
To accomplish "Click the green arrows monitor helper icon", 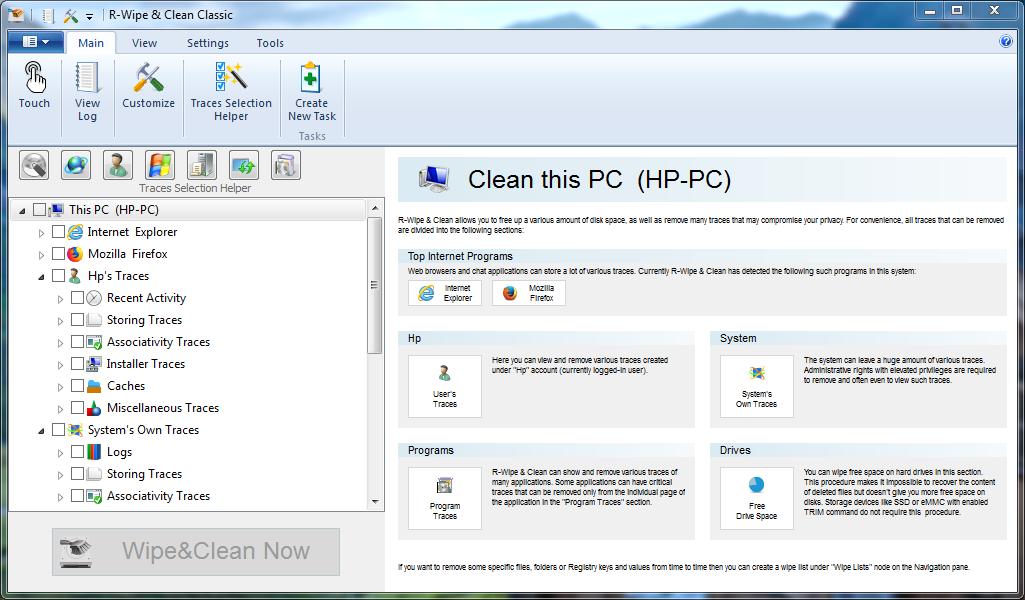I will point(244,165).
